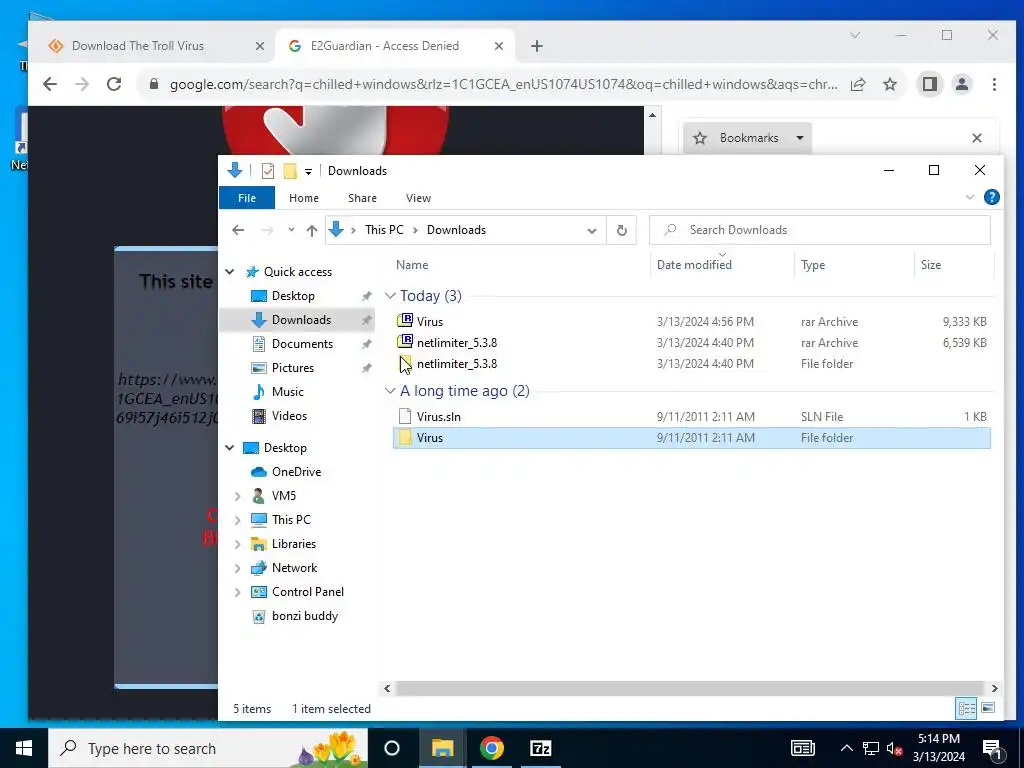
Task: Open Chrome three-dot menu
Action: click(994, 84)
